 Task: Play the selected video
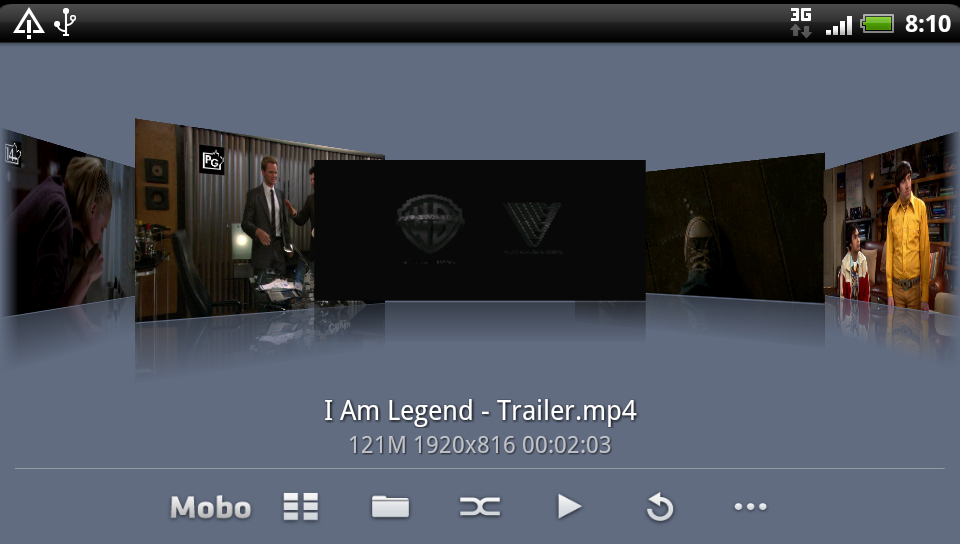569,507
